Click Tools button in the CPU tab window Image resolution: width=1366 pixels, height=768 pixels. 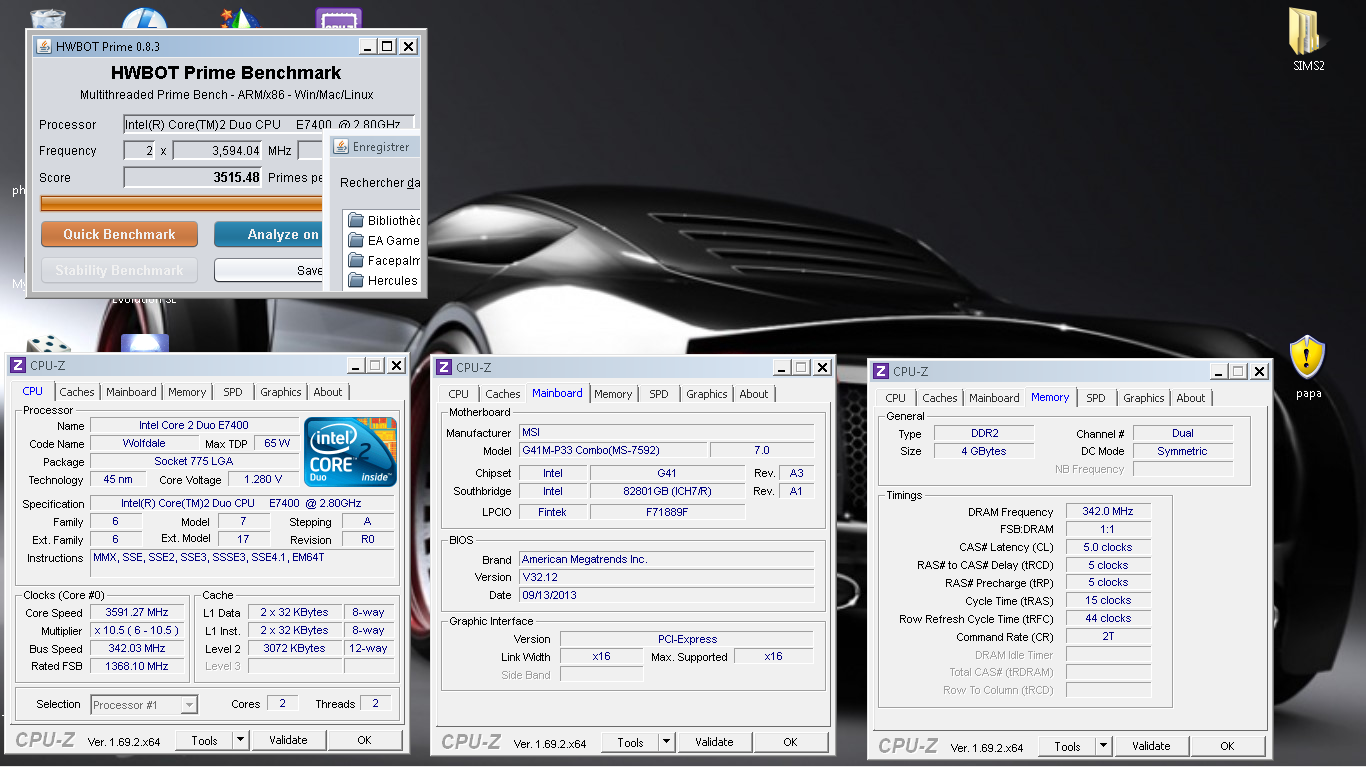(x=204, y=740)
